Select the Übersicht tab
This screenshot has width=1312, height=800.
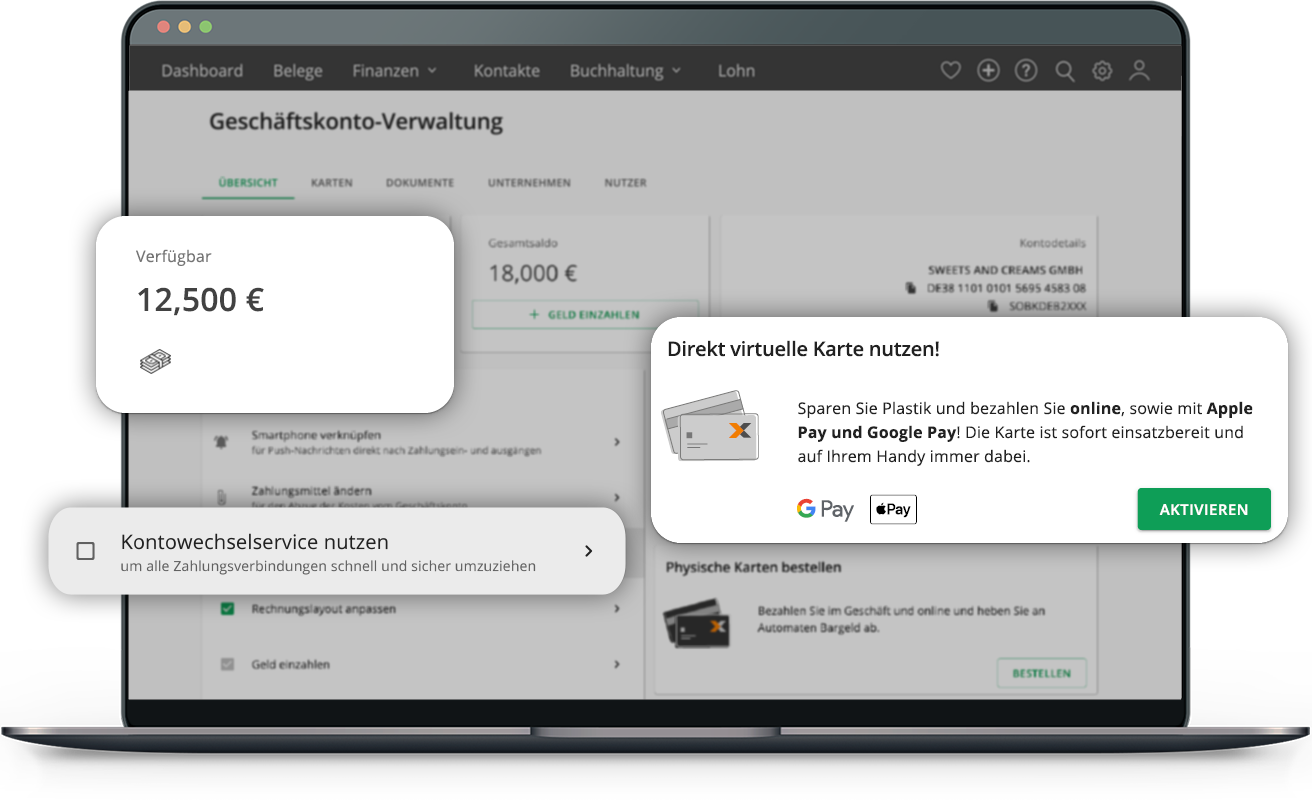coord(248,183)
